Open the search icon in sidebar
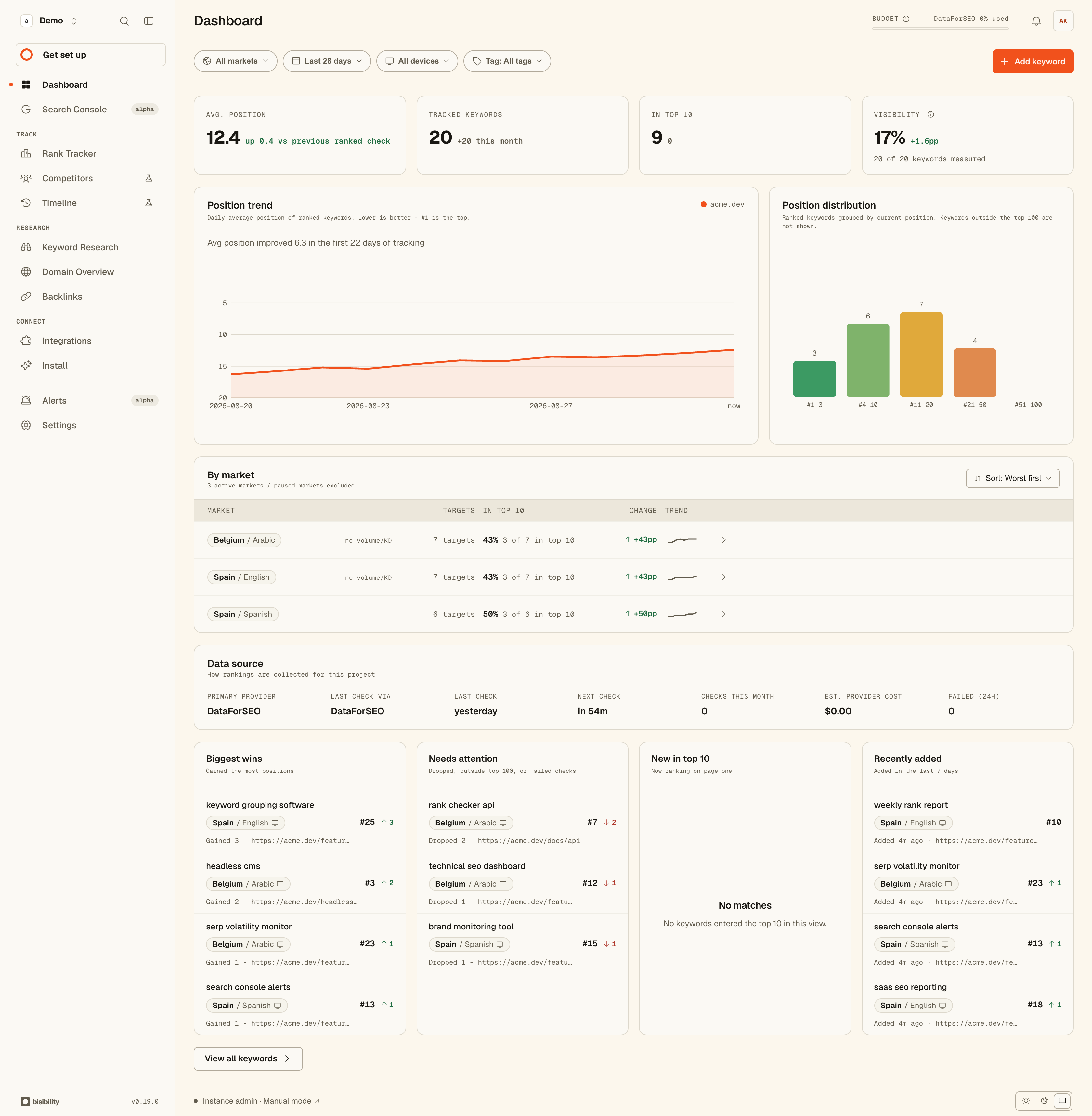 pyautogui.click(x=124, y=21)
